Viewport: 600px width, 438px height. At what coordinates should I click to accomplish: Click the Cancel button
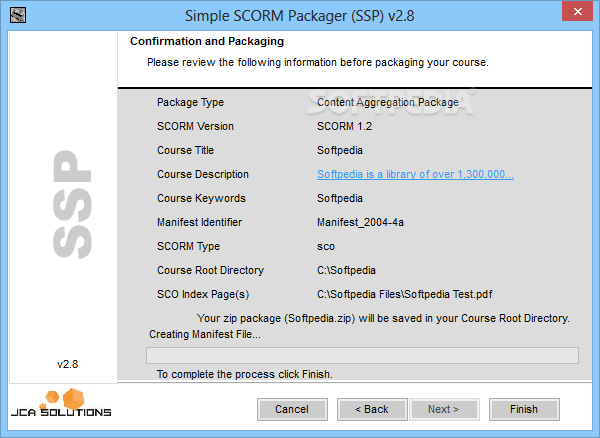(292, 409)
